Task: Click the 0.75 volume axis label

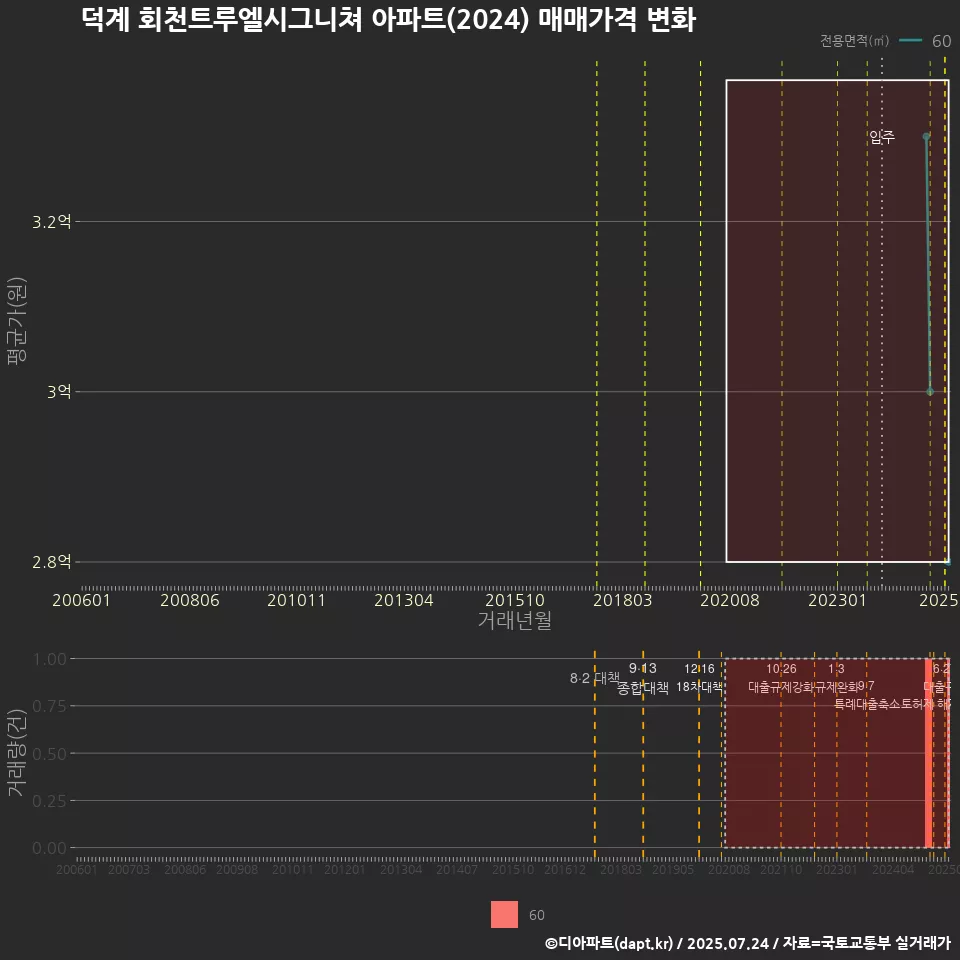Action: (50, 707)
